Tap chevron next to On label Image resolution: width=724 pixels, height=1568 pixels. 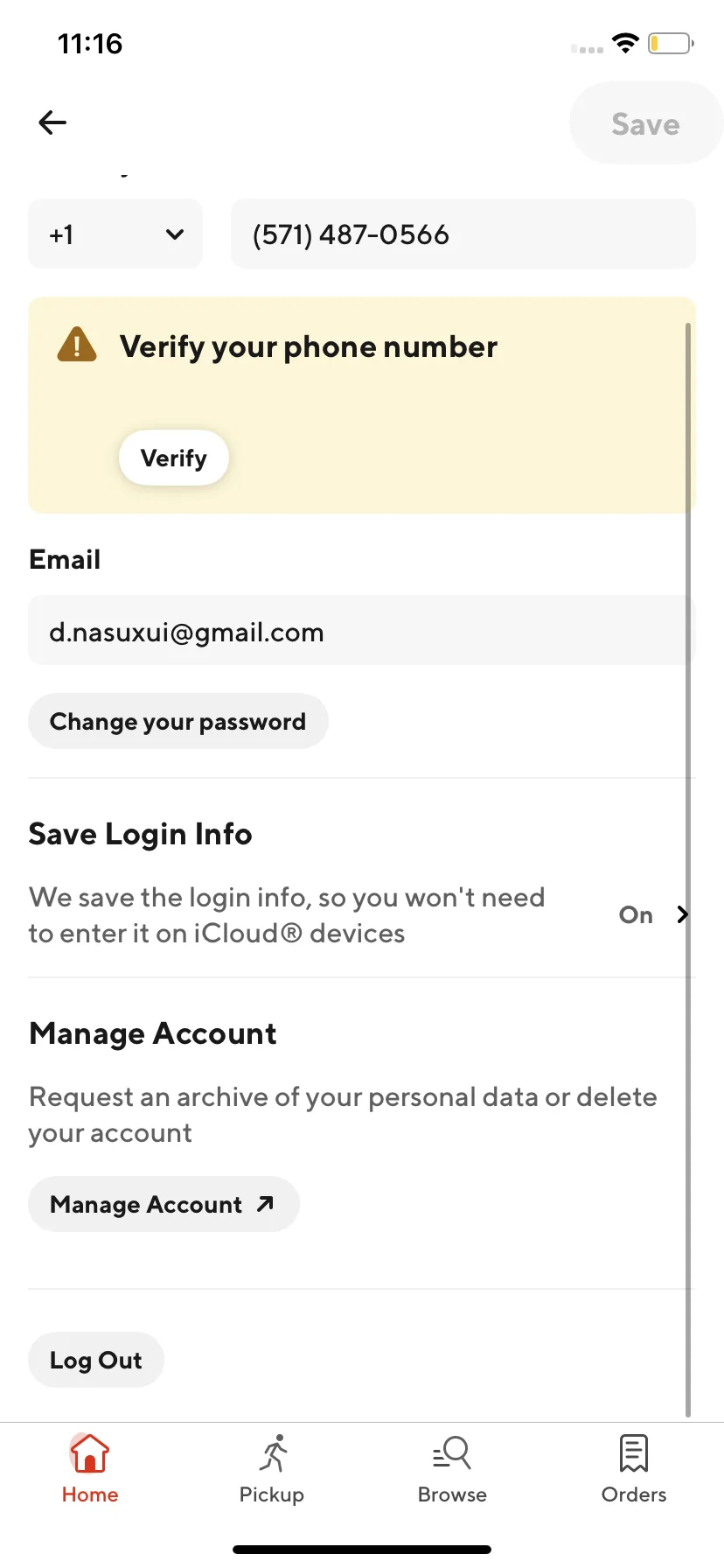(x=682, y=914)
